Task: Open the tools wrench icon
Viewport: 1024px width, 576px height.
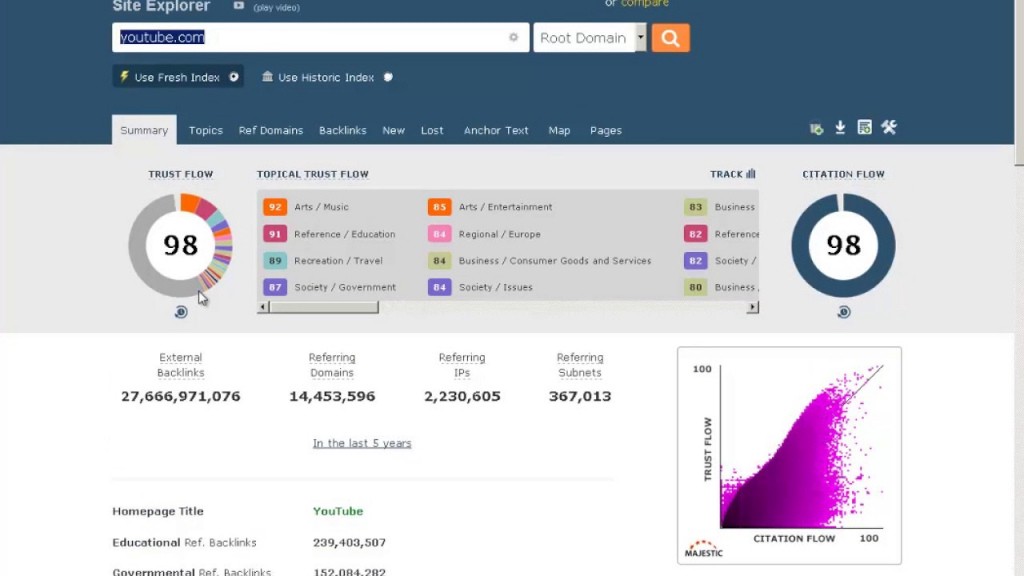Action: (x=888, y=128)
